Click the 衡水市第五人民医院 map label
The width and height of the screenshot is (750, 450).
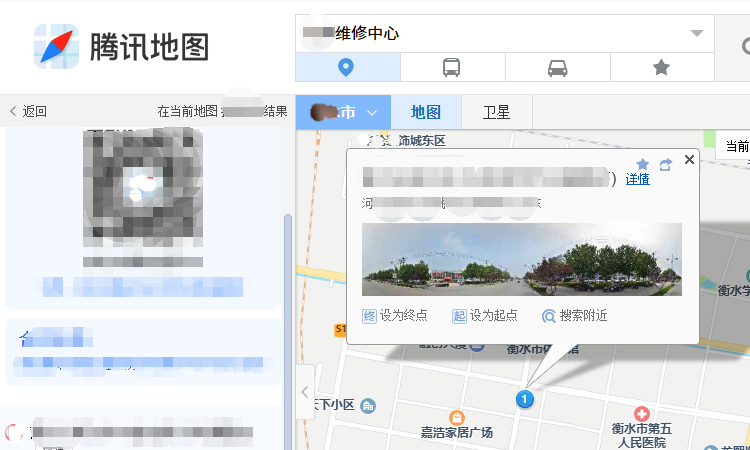641,435
